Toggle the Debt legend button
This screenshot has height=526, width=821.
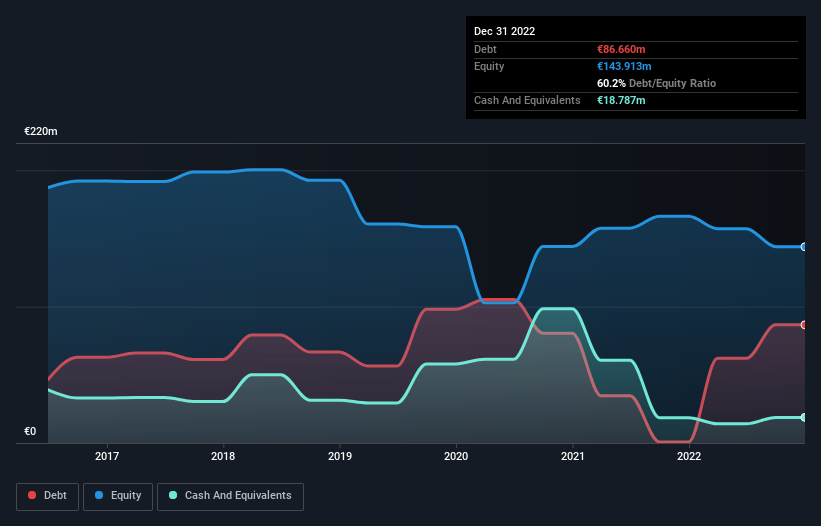(x=48, y=496)
